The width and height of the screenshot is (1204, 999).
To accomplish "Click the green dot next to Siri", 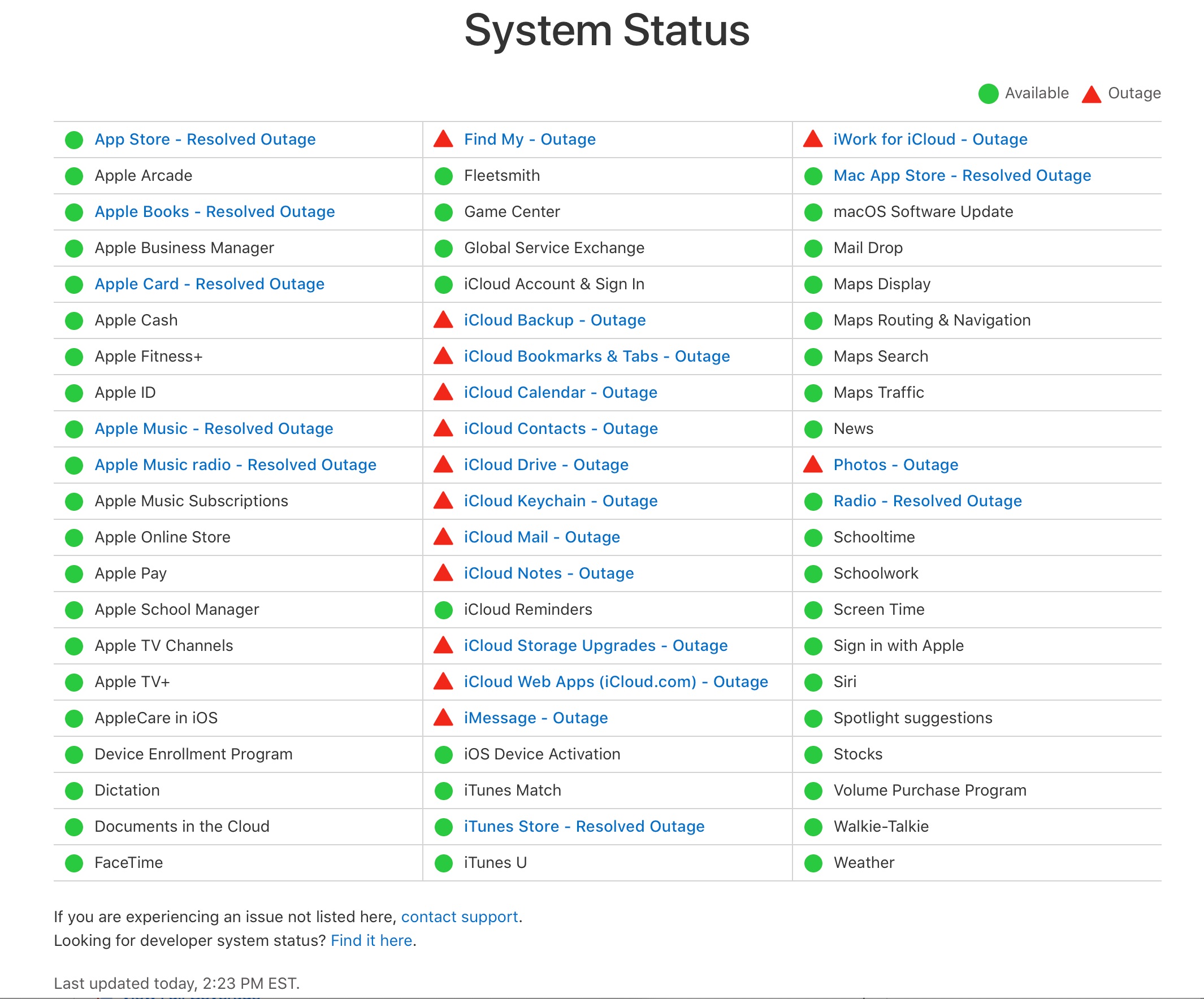I will (x=813, y=682).
